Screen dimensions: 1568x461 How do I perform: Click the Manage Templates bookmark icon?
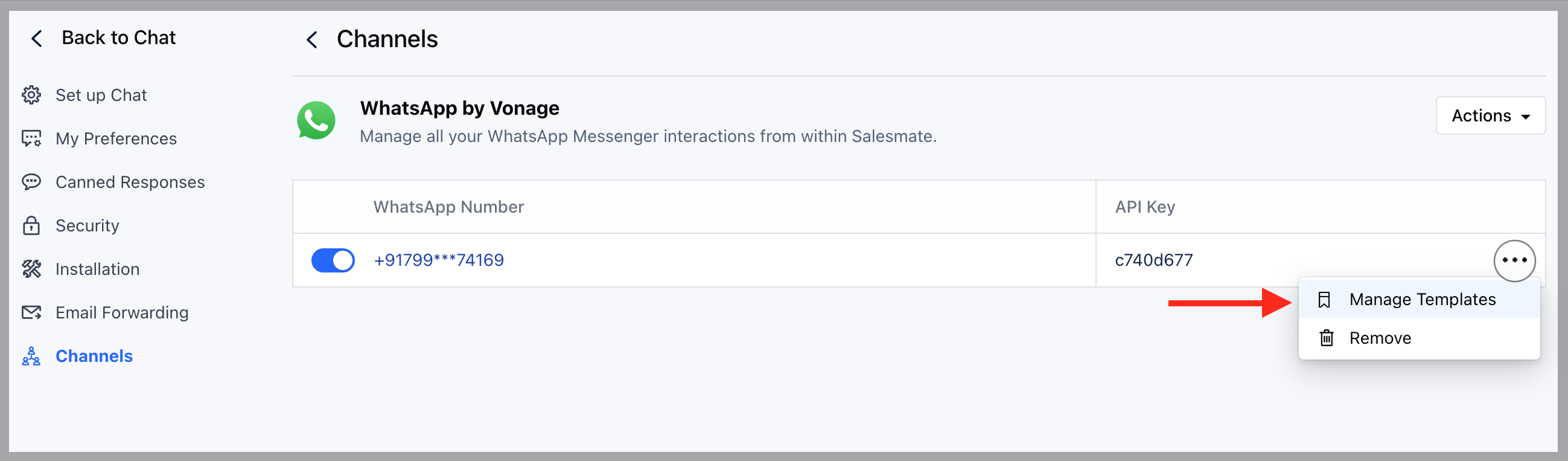[x=1324, y=300]
